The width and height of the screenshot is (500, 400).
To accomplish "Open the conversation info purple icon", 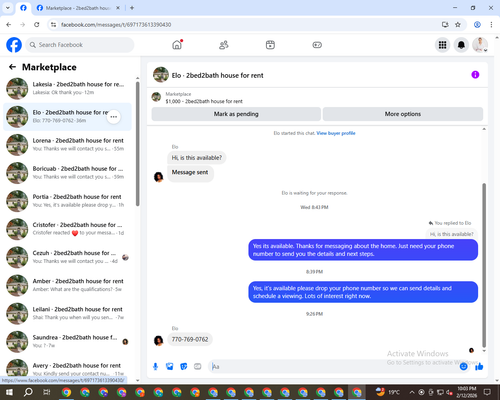I will 475,75.
